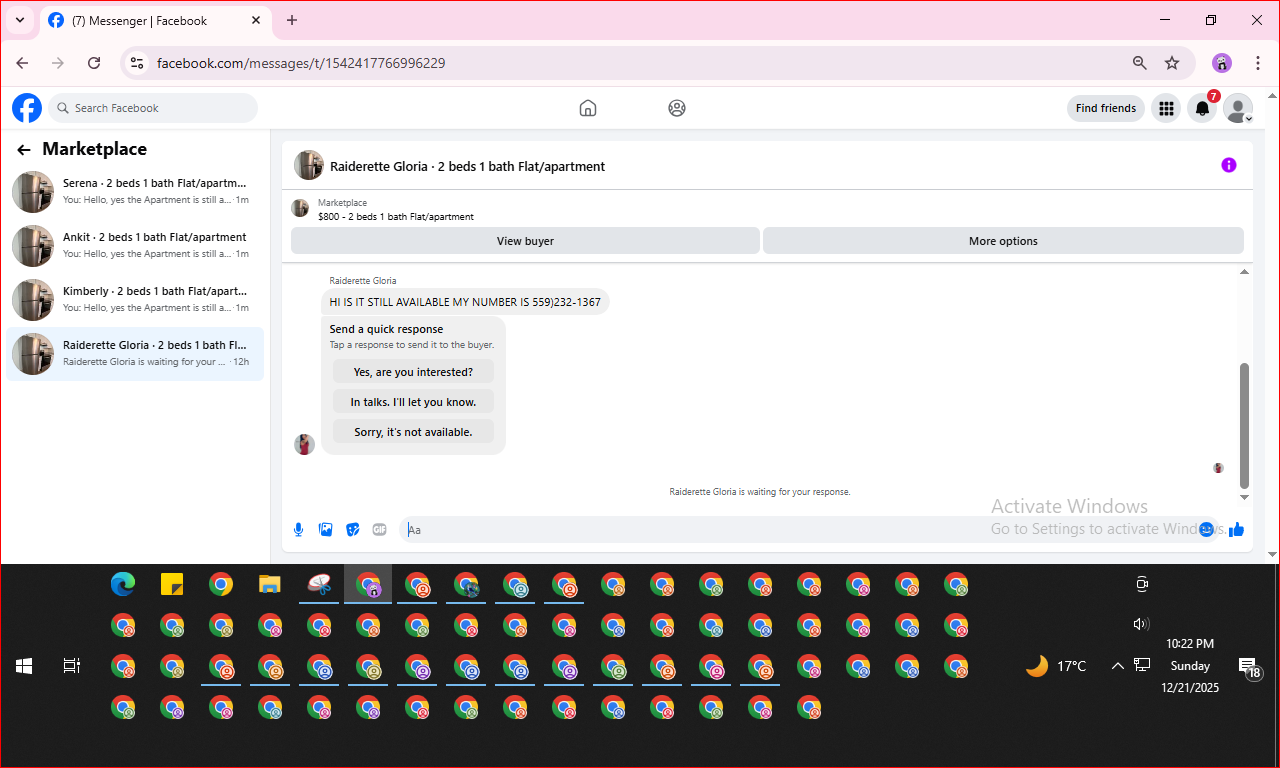Open the Chrome three-dot menu
Screen dimensions: 1280x768
[1257, 63]
